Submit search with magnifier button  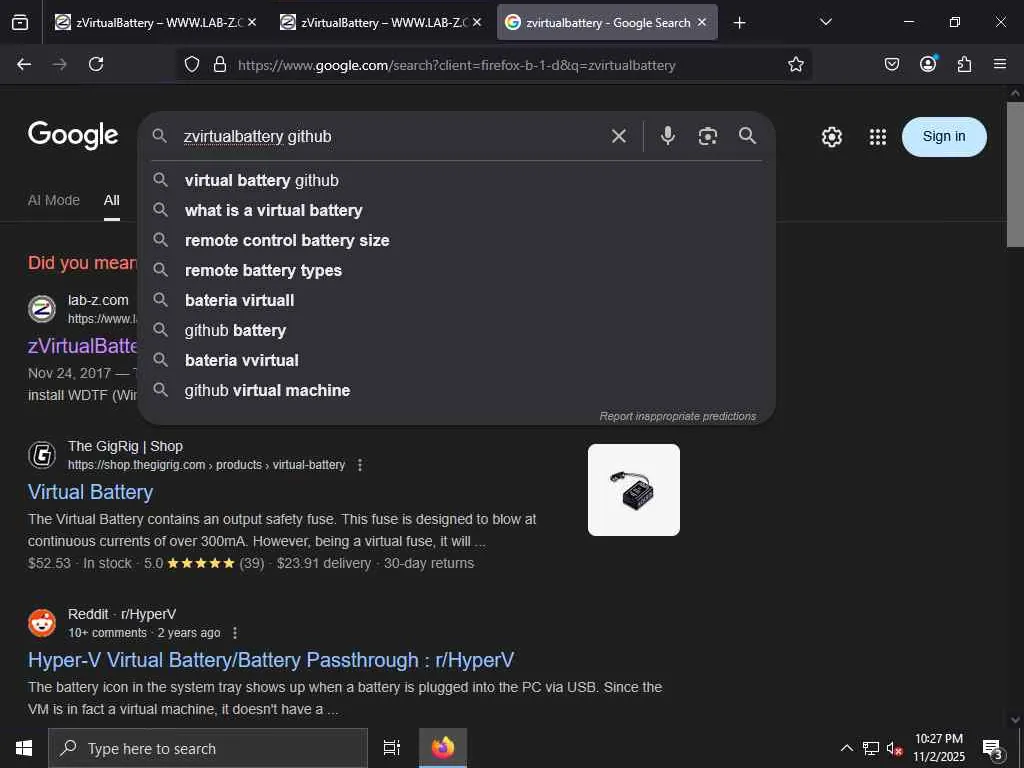pyautogui.click(x=748, y=136)
